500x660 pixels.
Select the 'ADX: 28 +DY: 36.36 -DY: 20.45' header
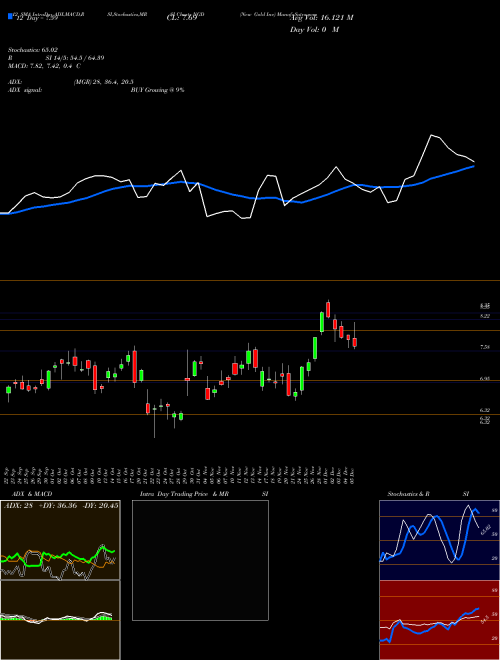(x=61, y=506)
